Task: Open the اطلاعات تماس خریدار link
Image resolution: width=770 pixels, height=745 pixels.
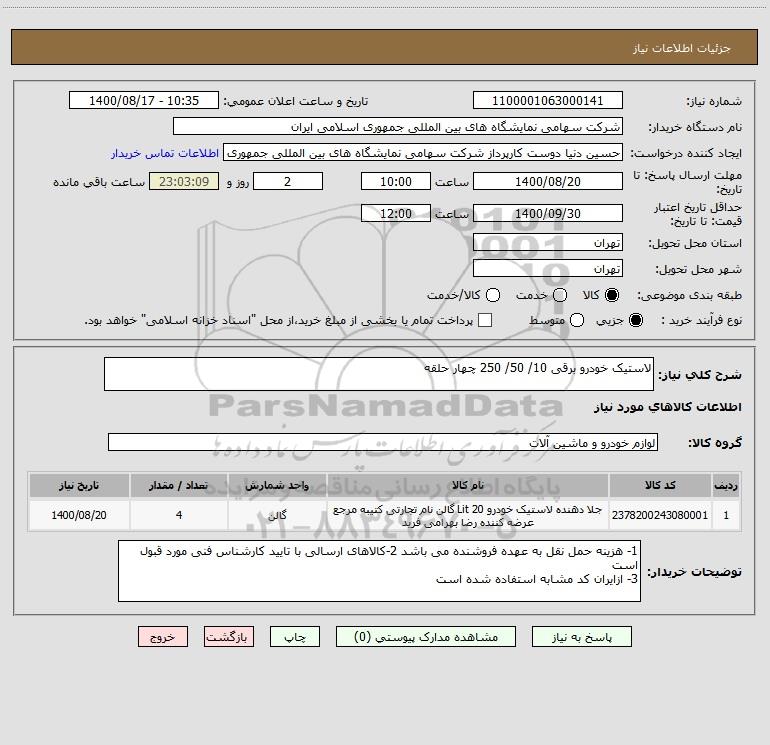Action: (x=165, y=153)
